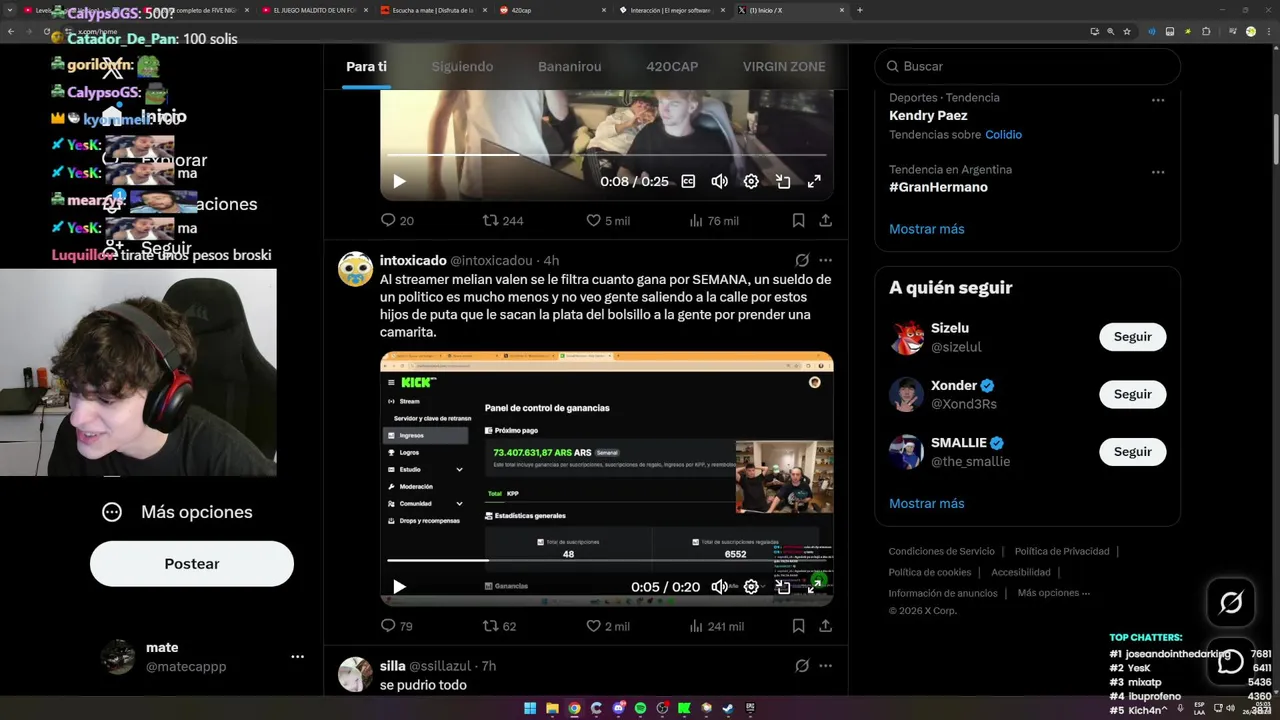Enter fullscreen on the top video
1280x720 pixels.
tap(814, 182)
